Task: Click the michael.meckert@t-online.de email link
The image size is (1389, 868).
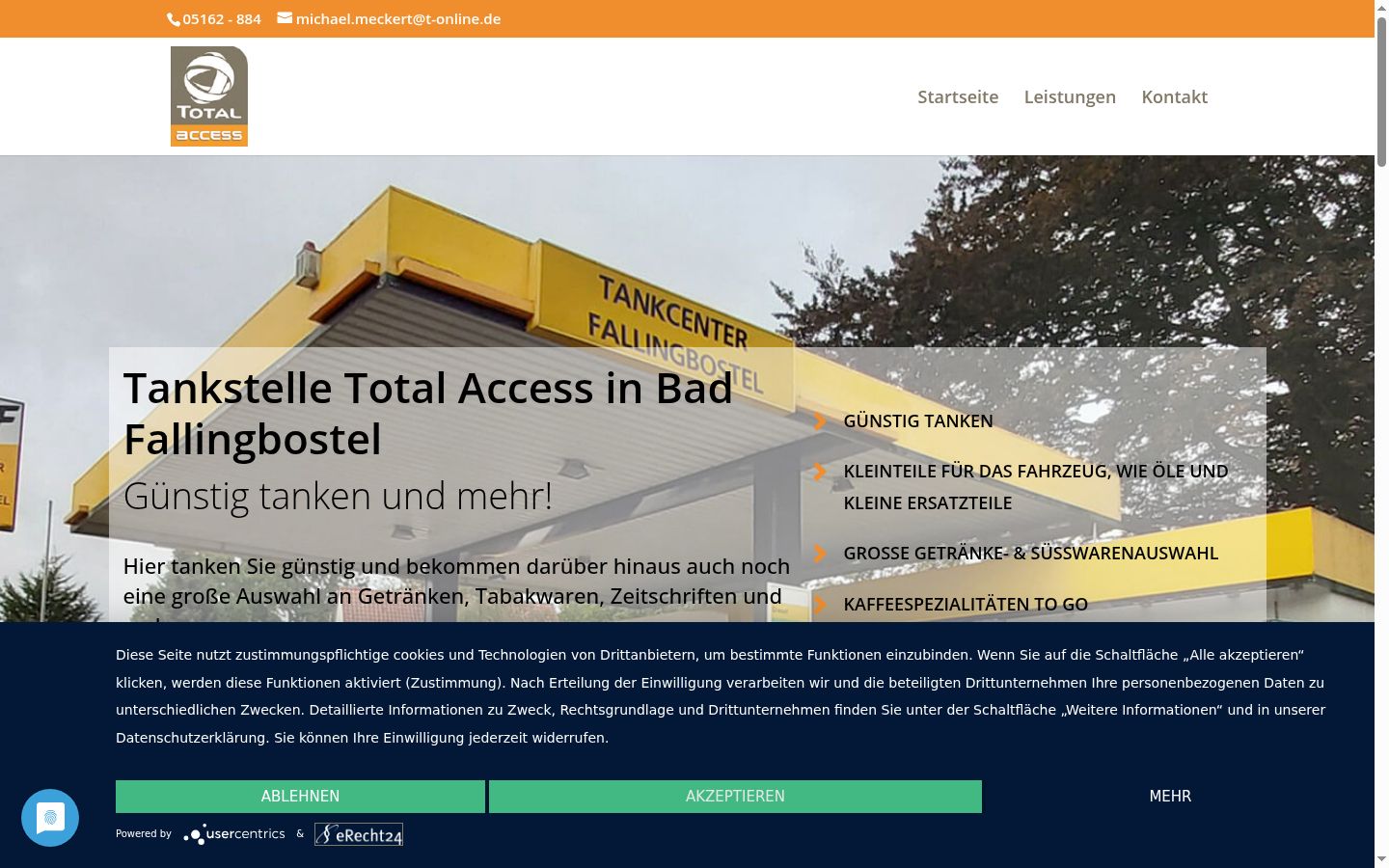Action: tap(398, 19)
